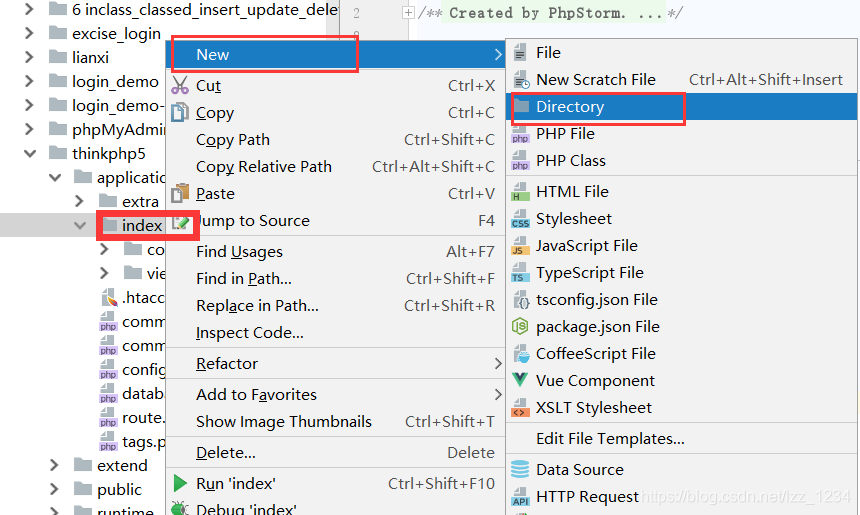
Task: Open Add to Favorites submenu
Action: [335, 394]
